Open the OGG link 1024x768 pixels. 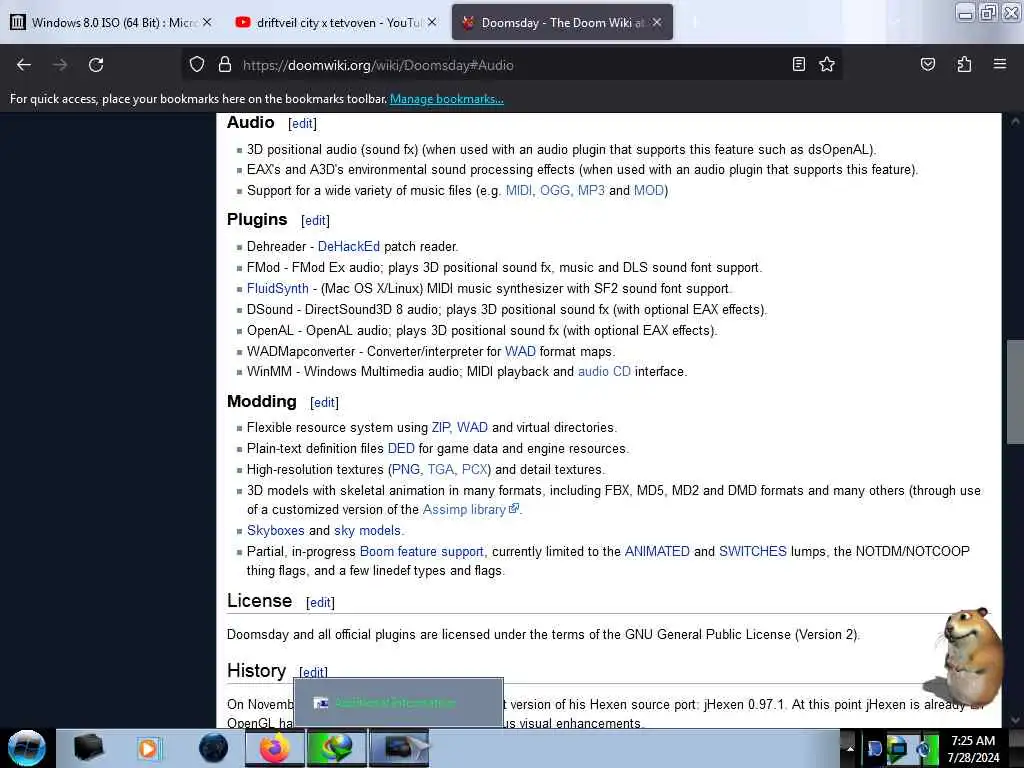556,191
